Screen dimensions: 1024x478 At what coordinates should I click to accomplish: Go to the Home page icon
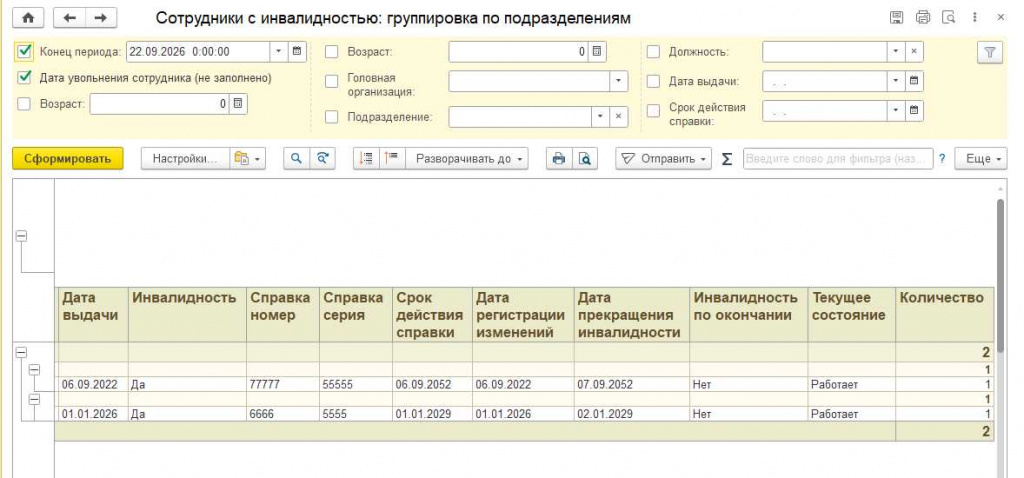click(x=28, y=18)
